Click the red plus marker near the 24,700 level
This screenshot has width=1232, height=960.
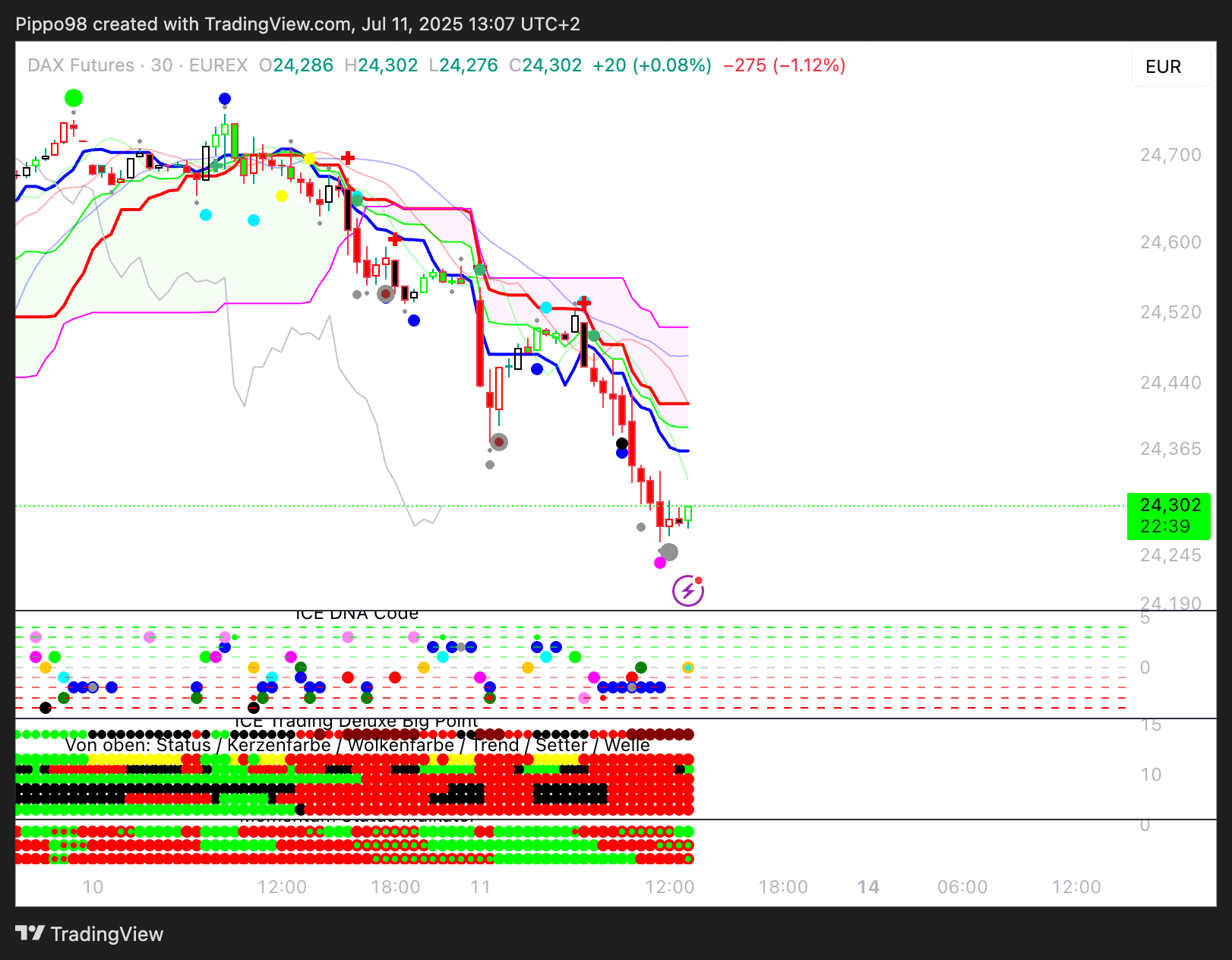[x=348, y=158]
